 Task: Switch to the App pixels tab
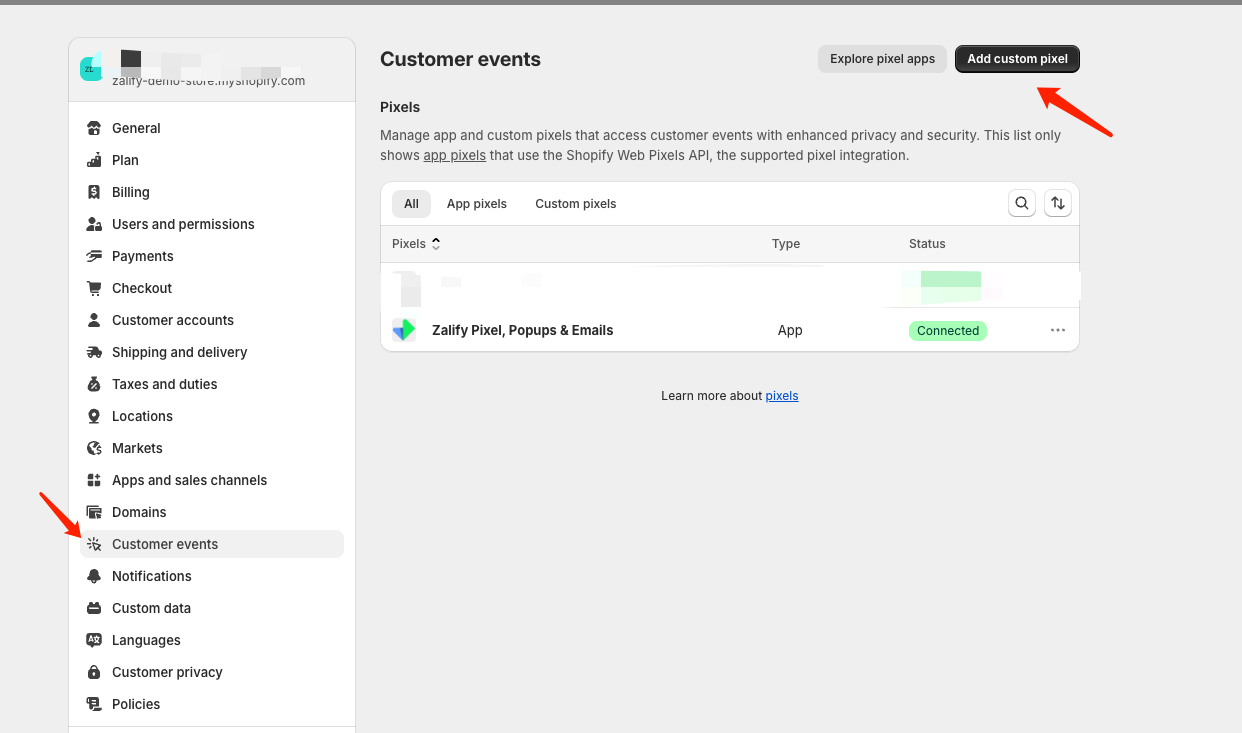point(476,204)
